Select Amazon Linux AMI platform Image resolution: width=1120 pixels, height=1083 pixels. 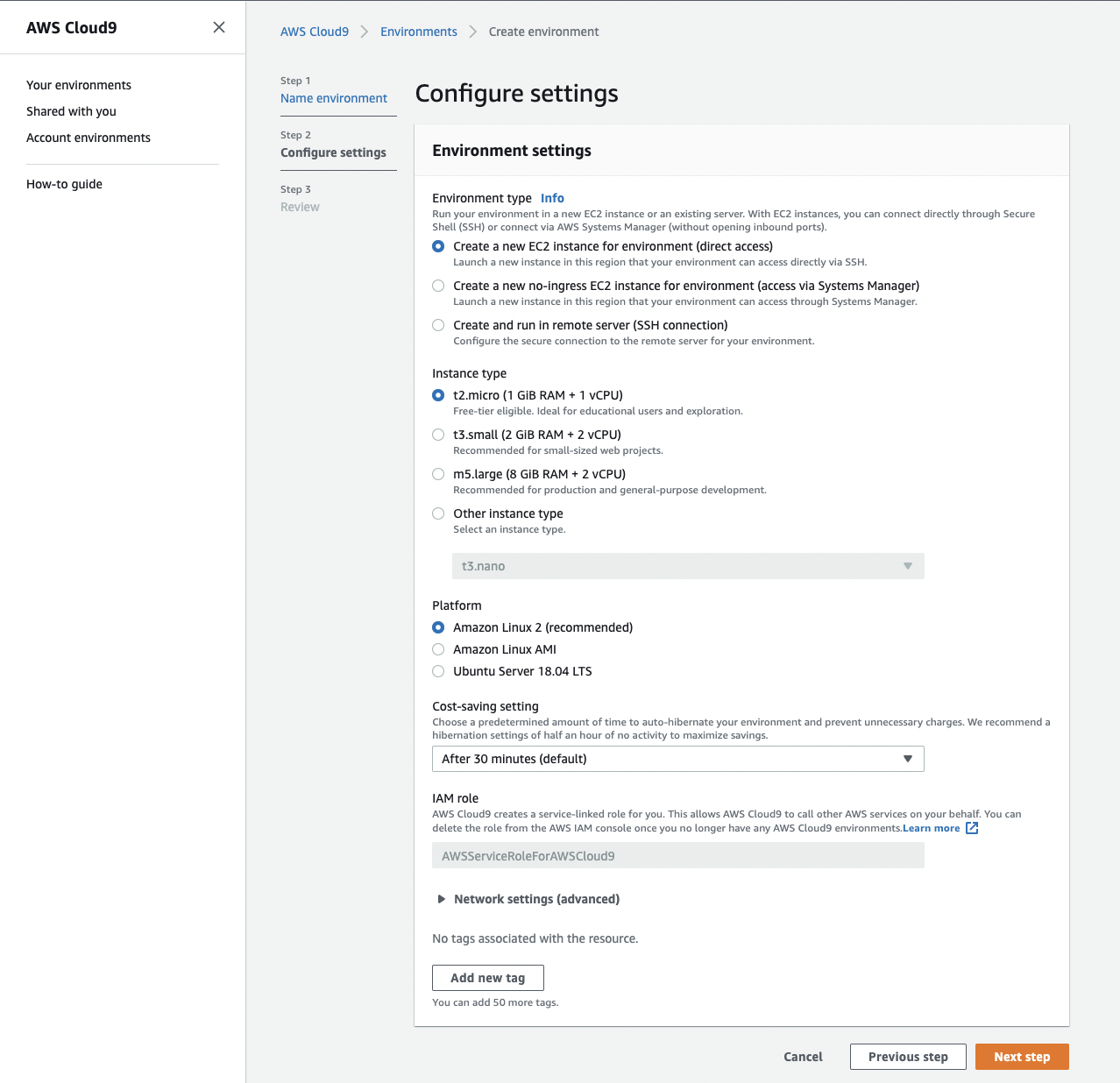tap(438, 649)
